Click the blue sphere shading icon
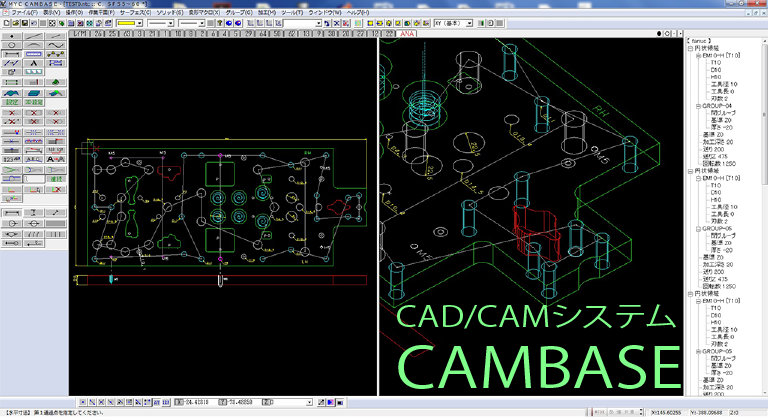The image size is (768, 417). point(229,23)
